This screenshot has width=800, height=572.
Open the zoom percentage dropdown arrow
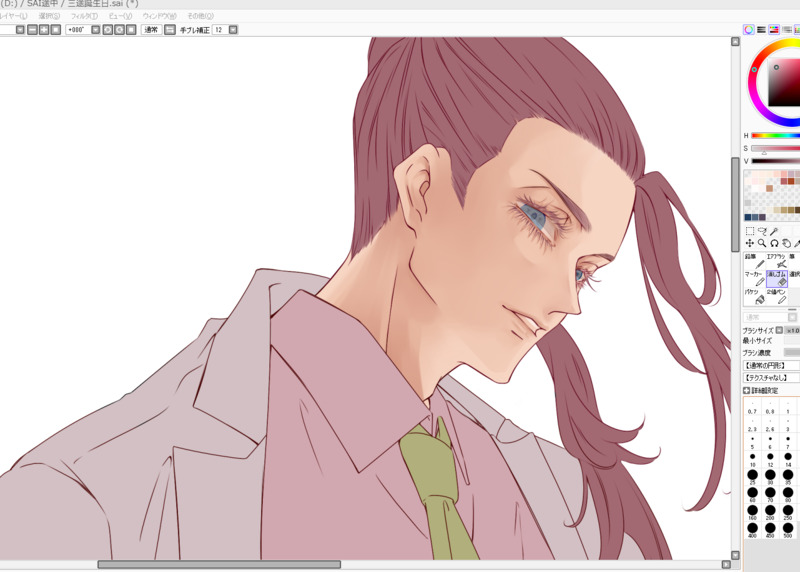click(x=20, y=30)
